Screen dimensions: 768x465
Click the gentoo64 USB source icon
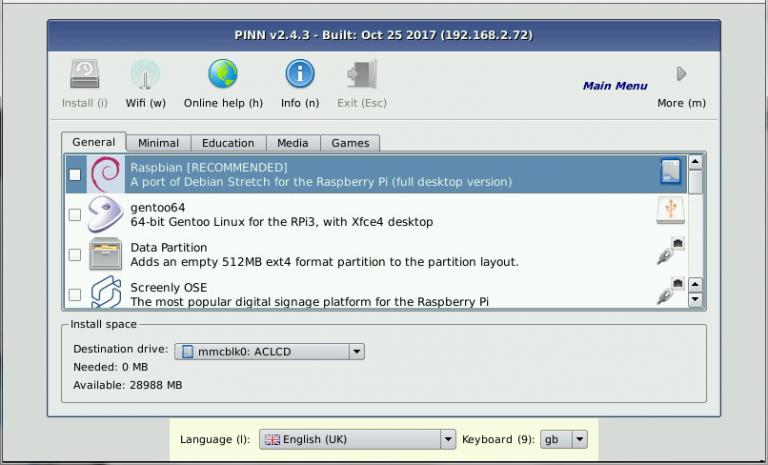[x=669, y=209]
